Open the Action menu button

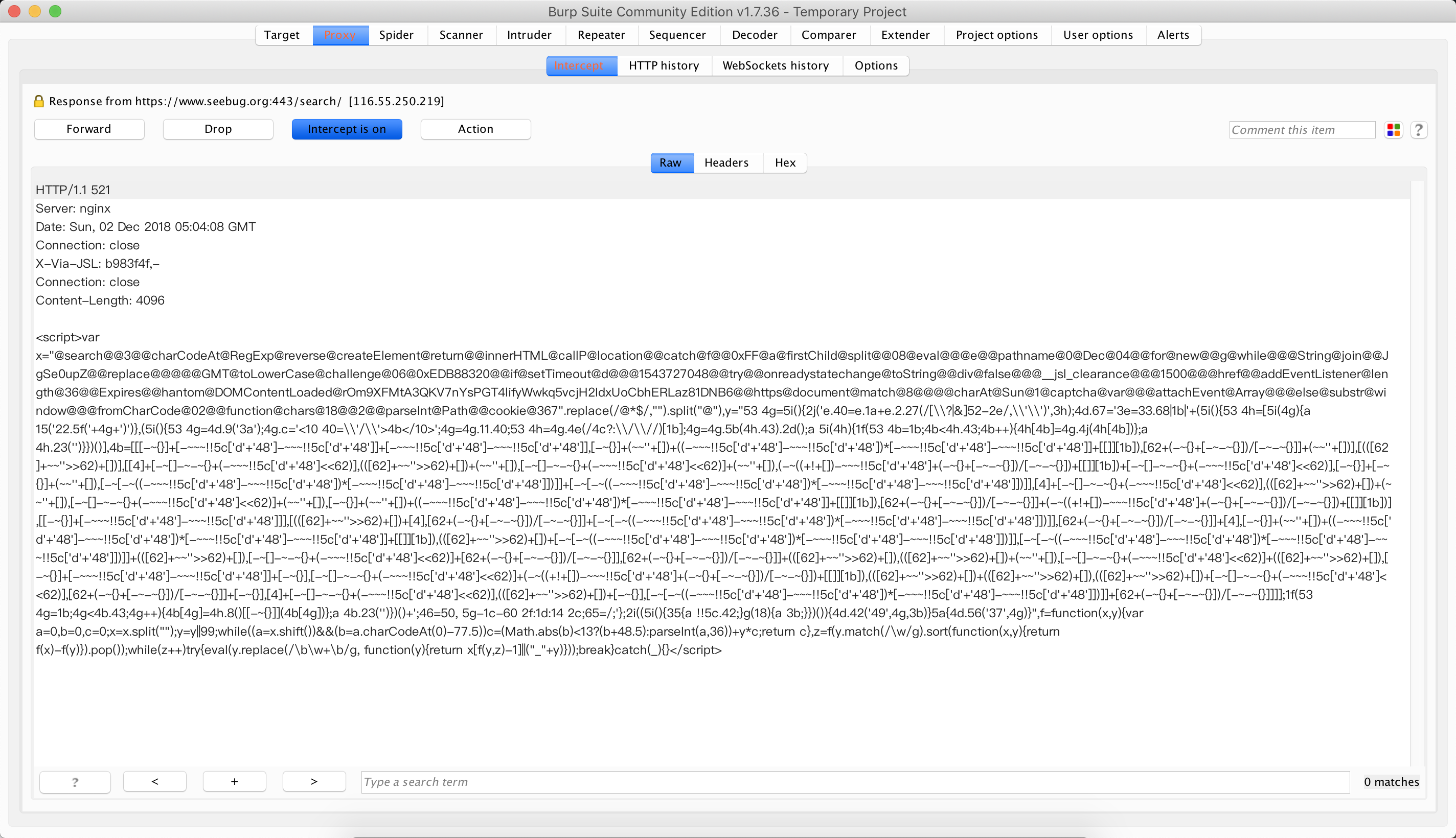coord(475,129)
